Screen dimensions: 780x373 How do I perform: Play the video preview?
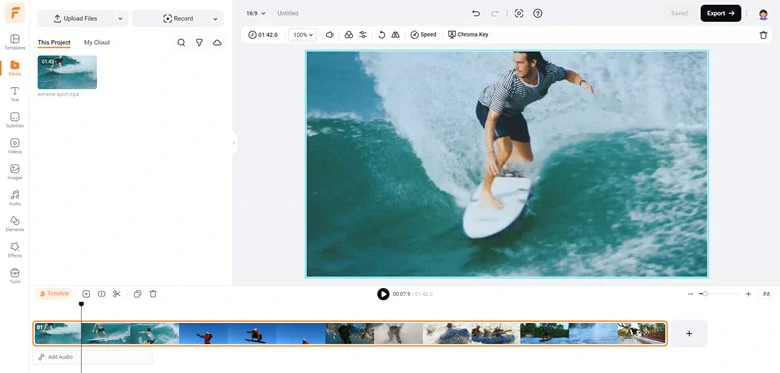coord(383,294)
